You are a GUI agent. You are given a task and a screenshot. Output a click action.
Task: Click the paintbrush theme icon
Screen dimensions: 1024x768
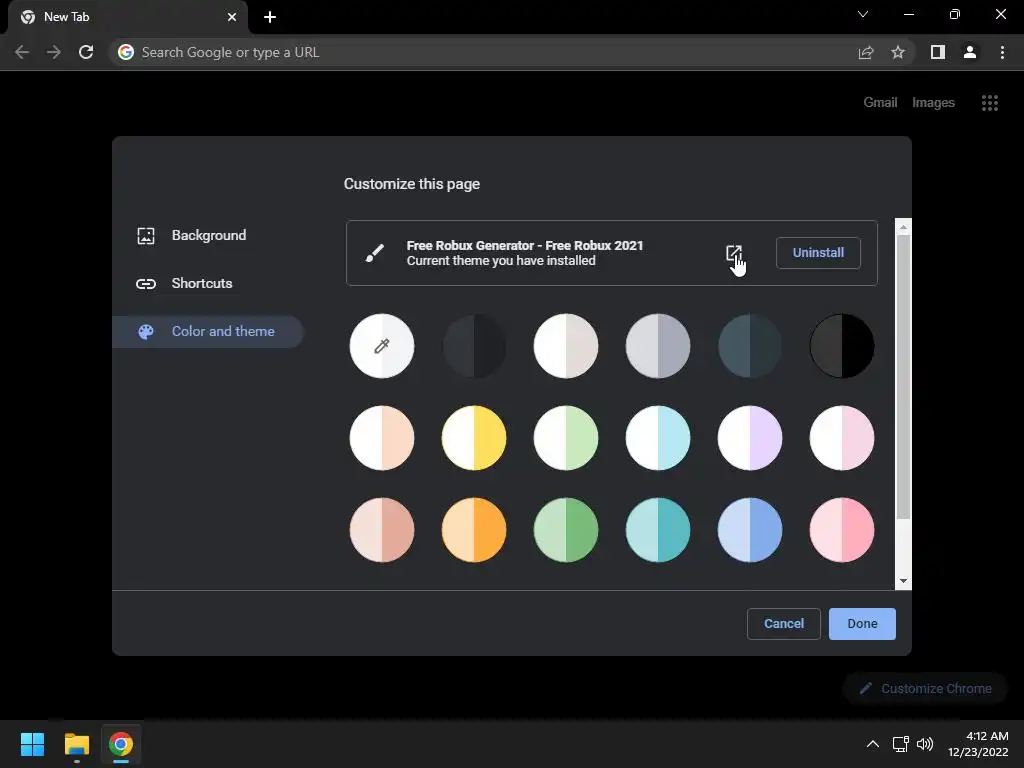[x=374, y=253]
